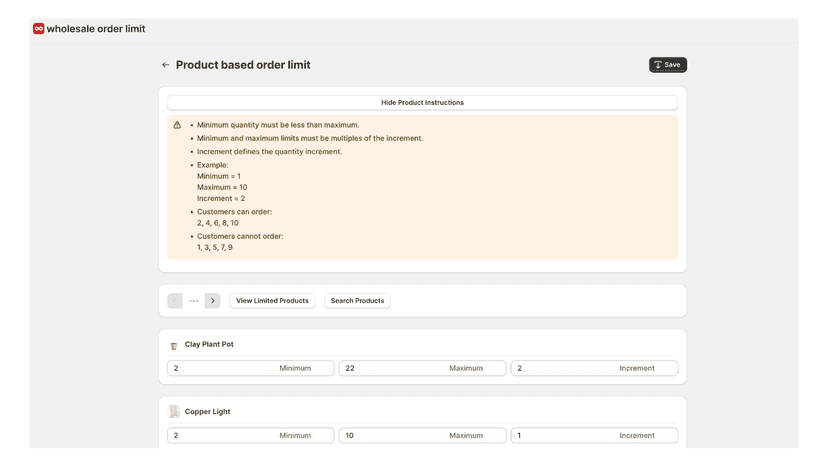This screenshot has height=466, width=828.
Task: Click the Save button
Action: (667, 65)
